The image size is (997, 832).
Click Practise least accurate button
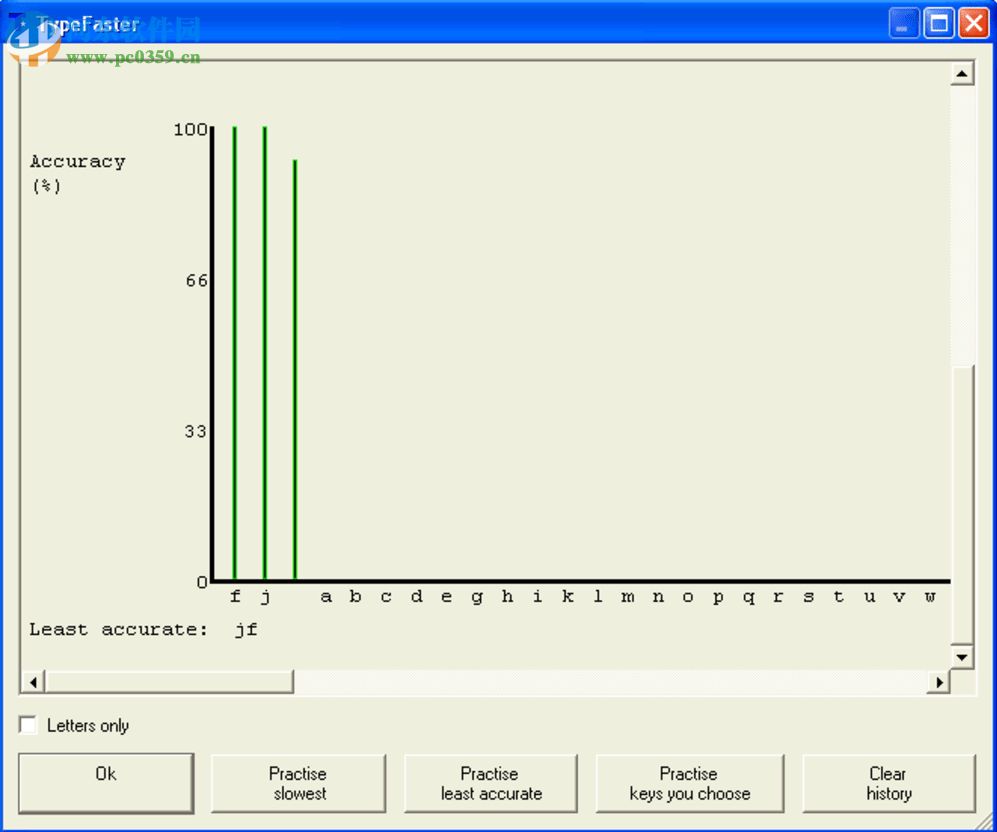[x=491, y=783]
